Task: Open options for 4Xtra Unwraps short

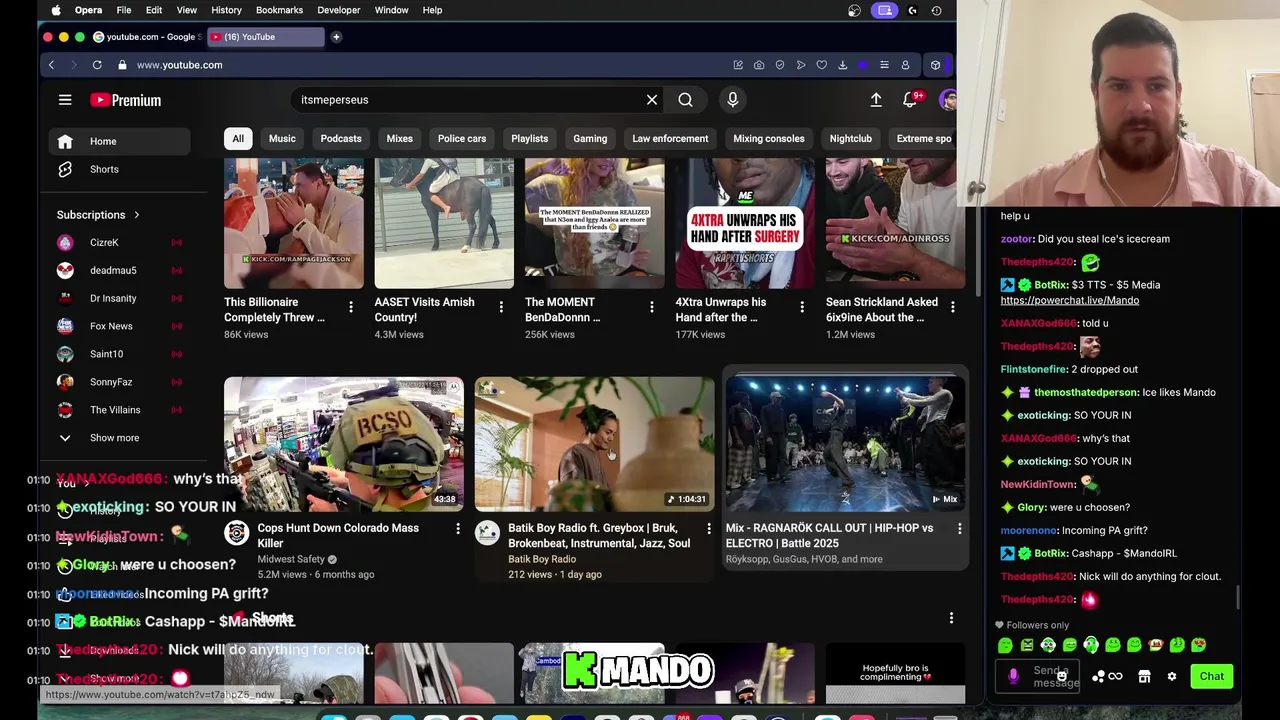Action: click(802, 307)
